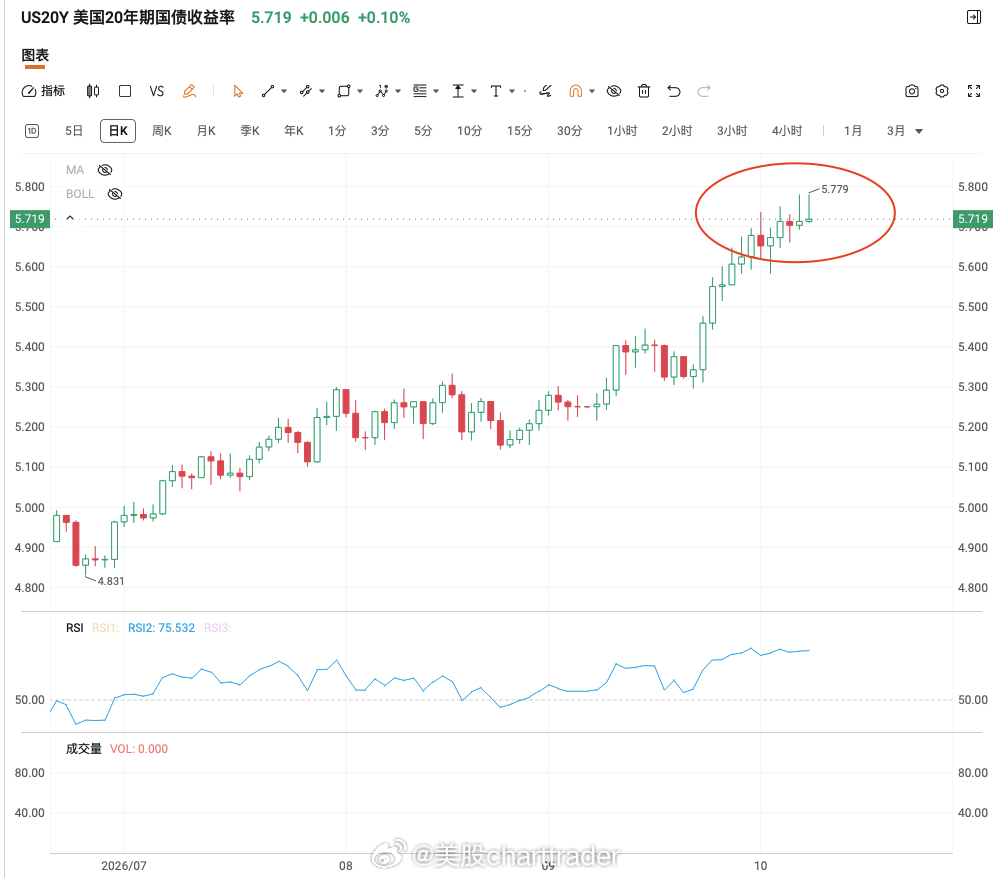The height and width of the screenshot is (878, 994).
Task: Enter fullscreen chart mode
Action: tap(974, 91)
